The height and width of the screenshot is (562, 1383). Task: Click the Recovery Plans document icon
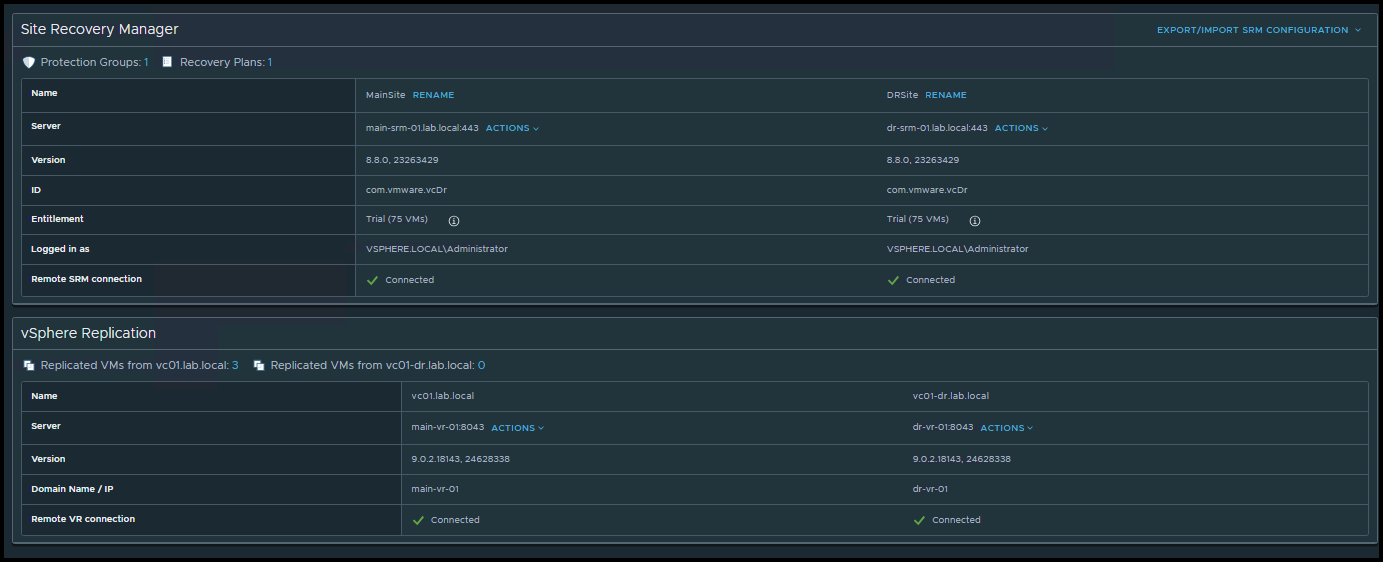coord(168,62)
